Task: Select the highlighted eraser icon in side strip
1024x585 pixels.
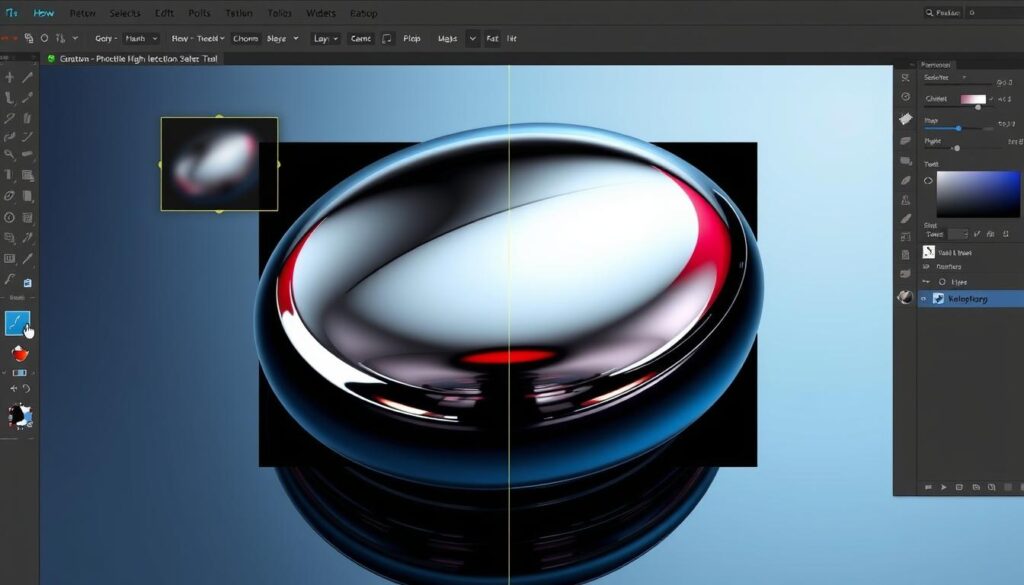Action: click(x=906, y=117)
